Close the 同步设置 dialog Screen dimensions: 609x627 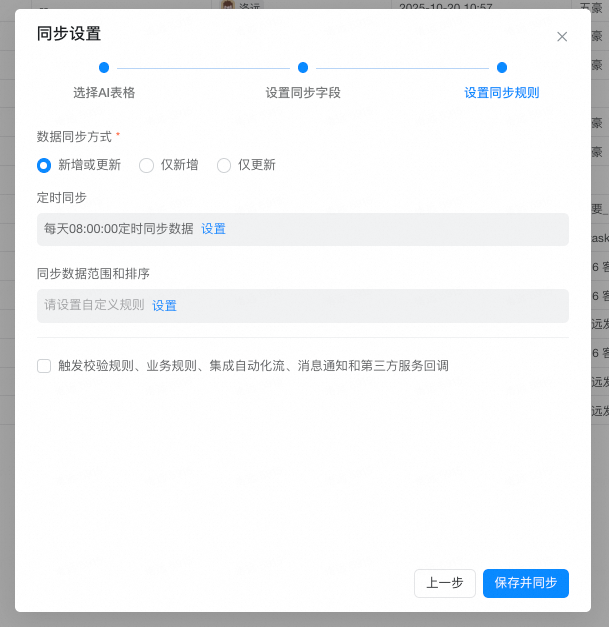pos(562,37)
